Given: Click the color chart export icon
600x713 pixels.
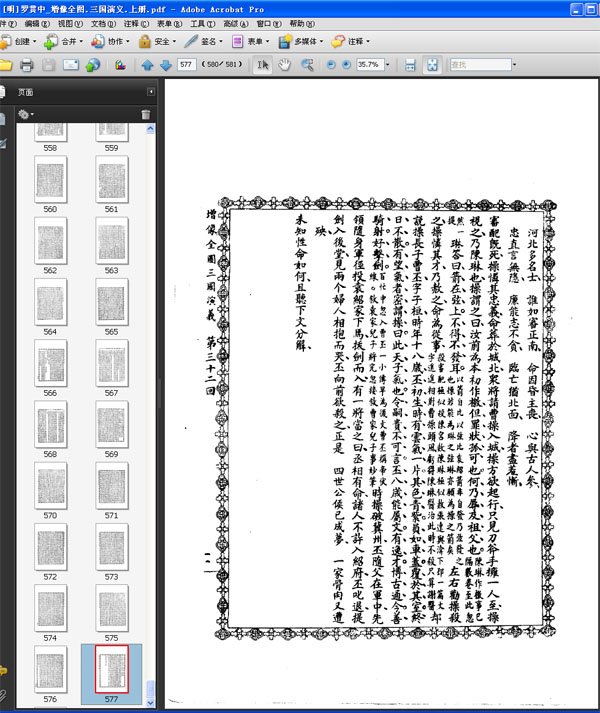Looking at the screenshot, I should point(120,65).
